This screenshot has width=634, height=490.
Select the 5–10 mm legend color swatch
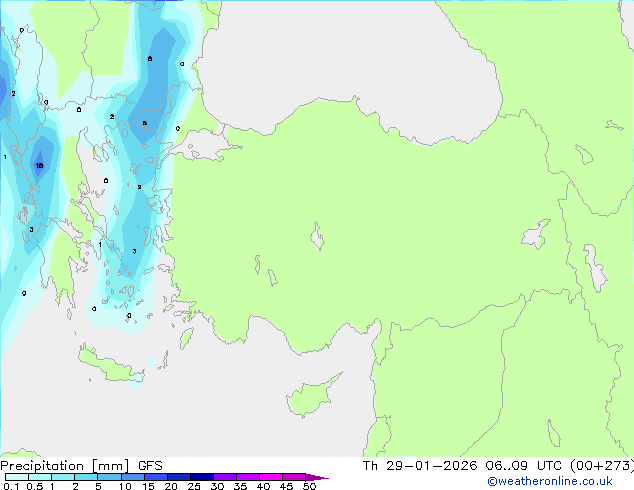(x=109, y=477)
